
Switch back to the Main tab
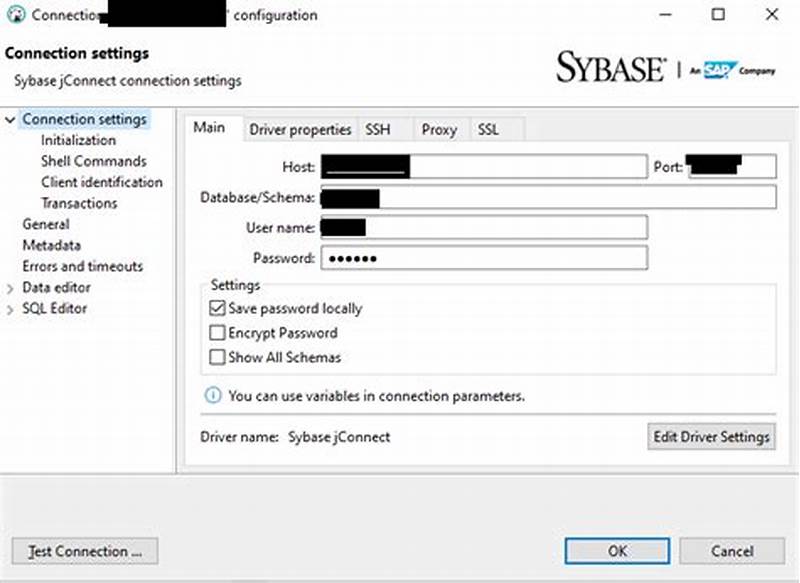point(210,128)
